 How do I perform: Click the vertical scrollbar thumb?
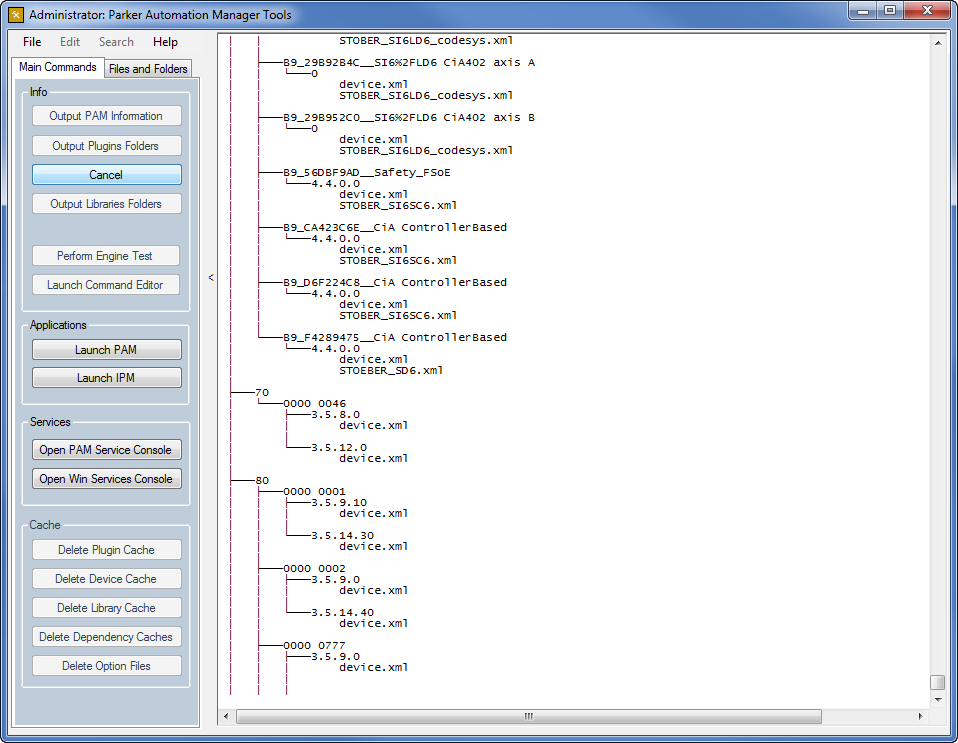tap(938, 682)
